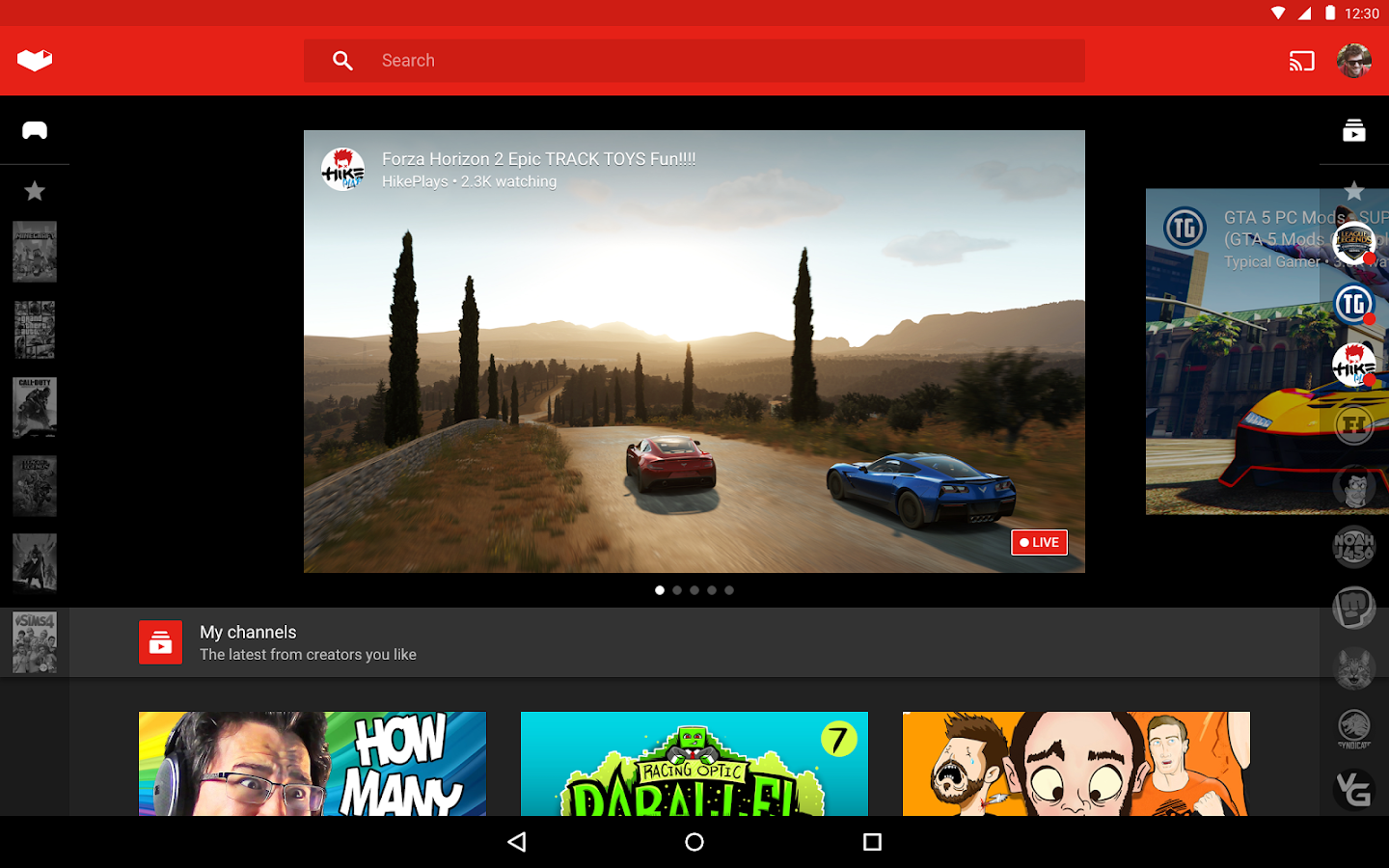Click the red LIVE badge
The height and width of the screenshot is (868, 1389).
click(x=1039, y=542)
